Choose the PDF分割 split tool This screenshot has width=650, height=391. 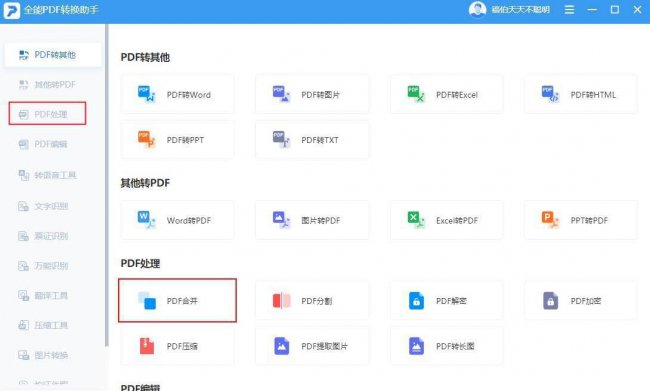(312, 301)
